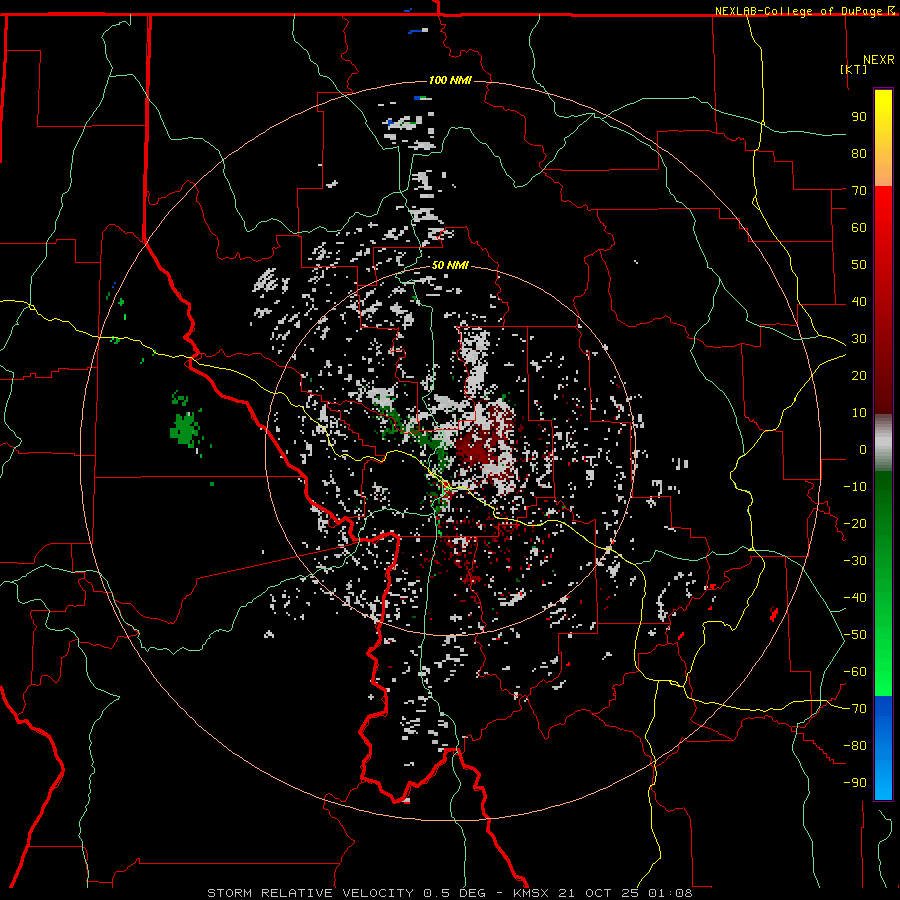Click the 50 NMI range ring label
Viewport: 900px width, 900px height.
[450, 265]
